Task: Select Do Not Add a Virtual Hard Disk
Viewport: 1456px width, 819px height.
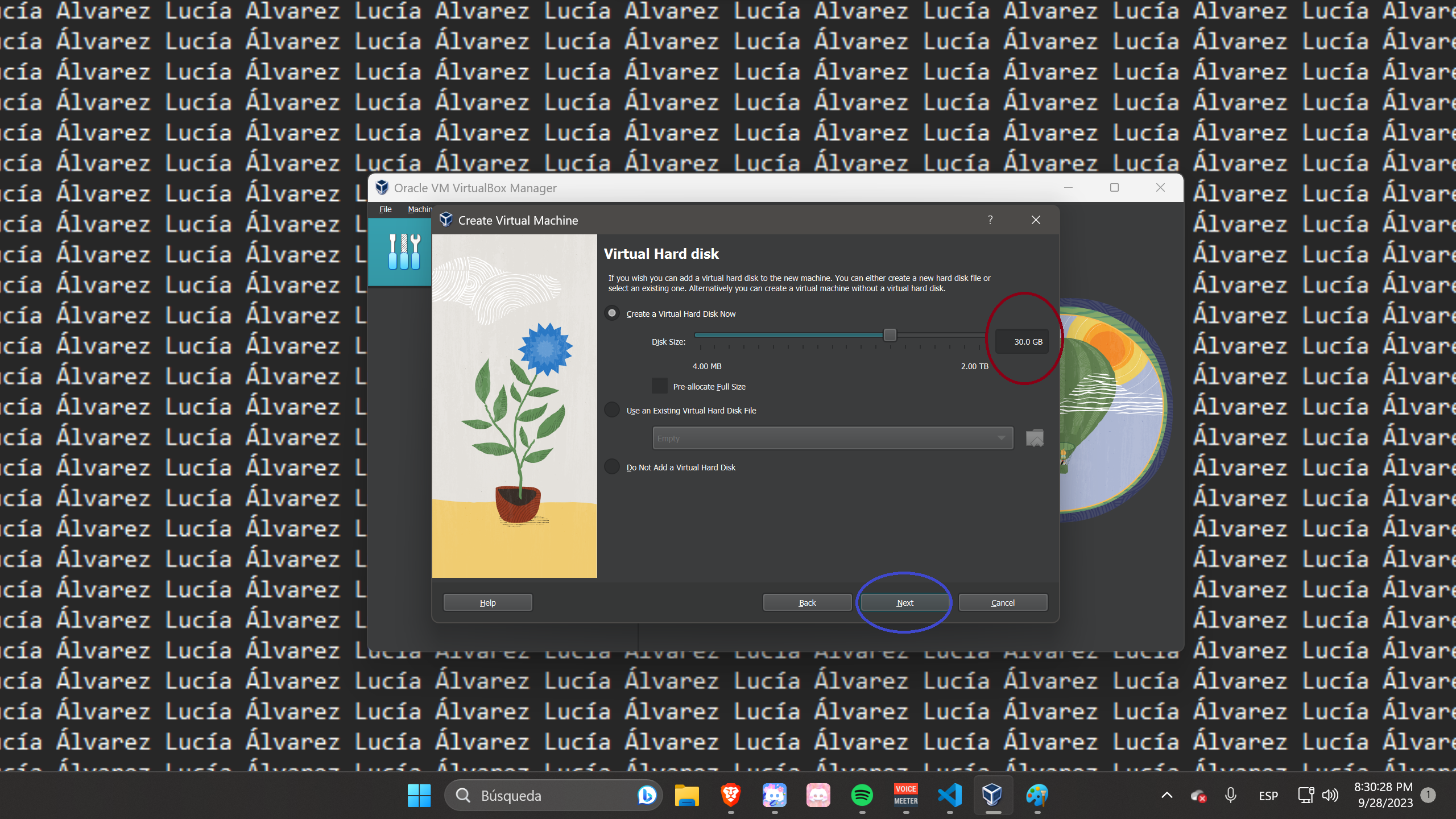Action: point(613,467)
